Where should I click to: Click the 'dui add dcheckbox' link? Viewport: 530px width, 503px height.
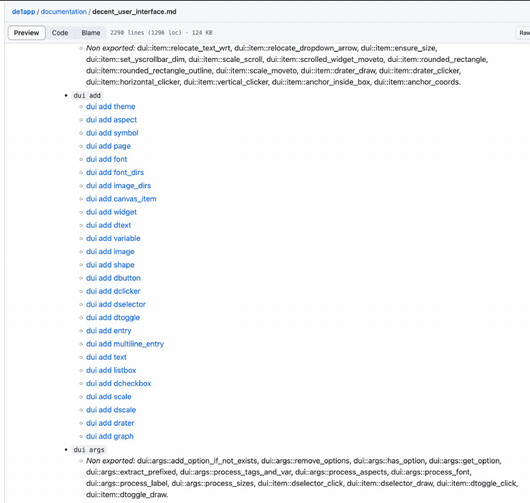tap(118, 383)
